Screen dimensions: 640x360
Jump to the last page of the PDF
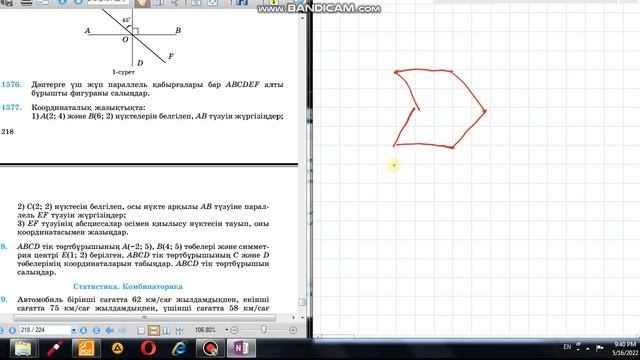coord(96,330)
